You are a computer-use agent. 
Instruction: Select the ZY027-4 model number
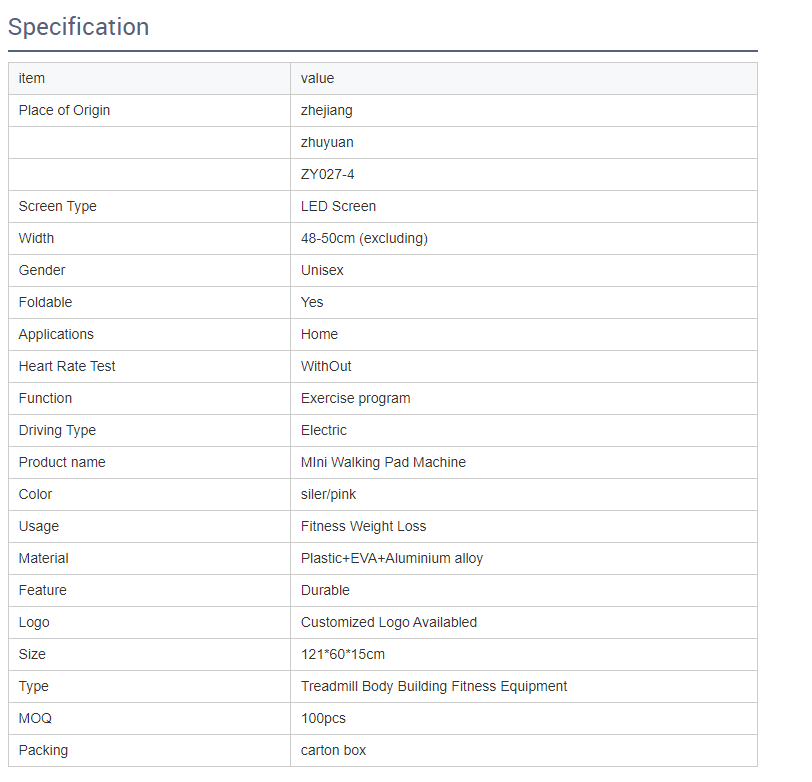click(x=328, y=174)
